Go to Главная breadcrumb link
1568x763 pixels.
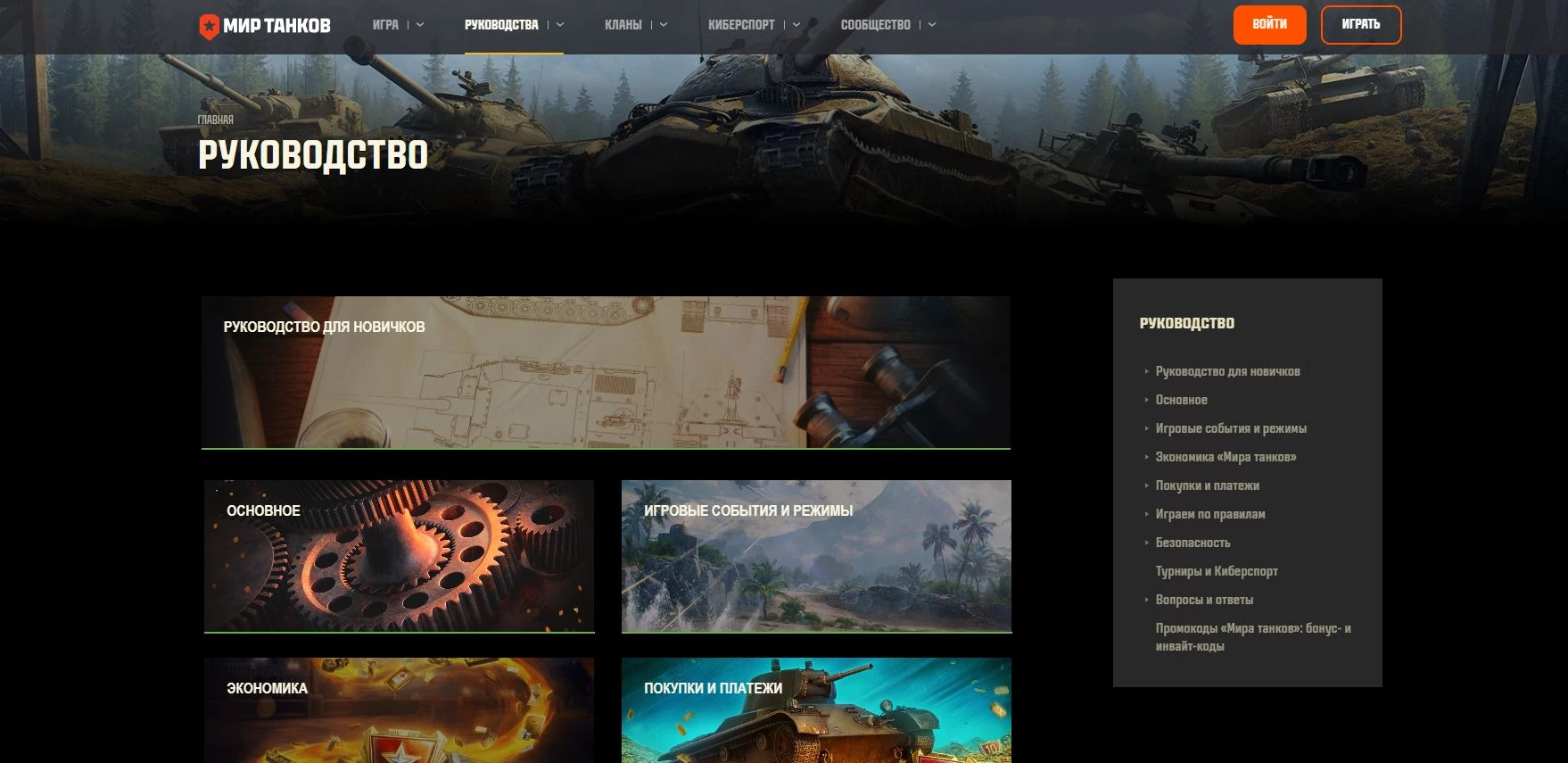(216, 120)
